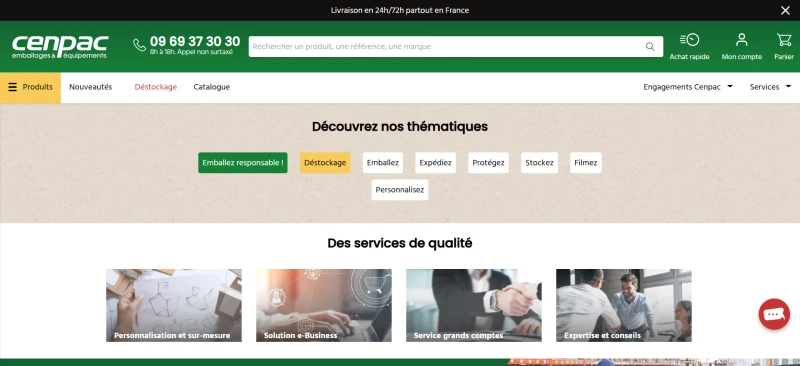Open the live chat bubble

pos(774,314)
